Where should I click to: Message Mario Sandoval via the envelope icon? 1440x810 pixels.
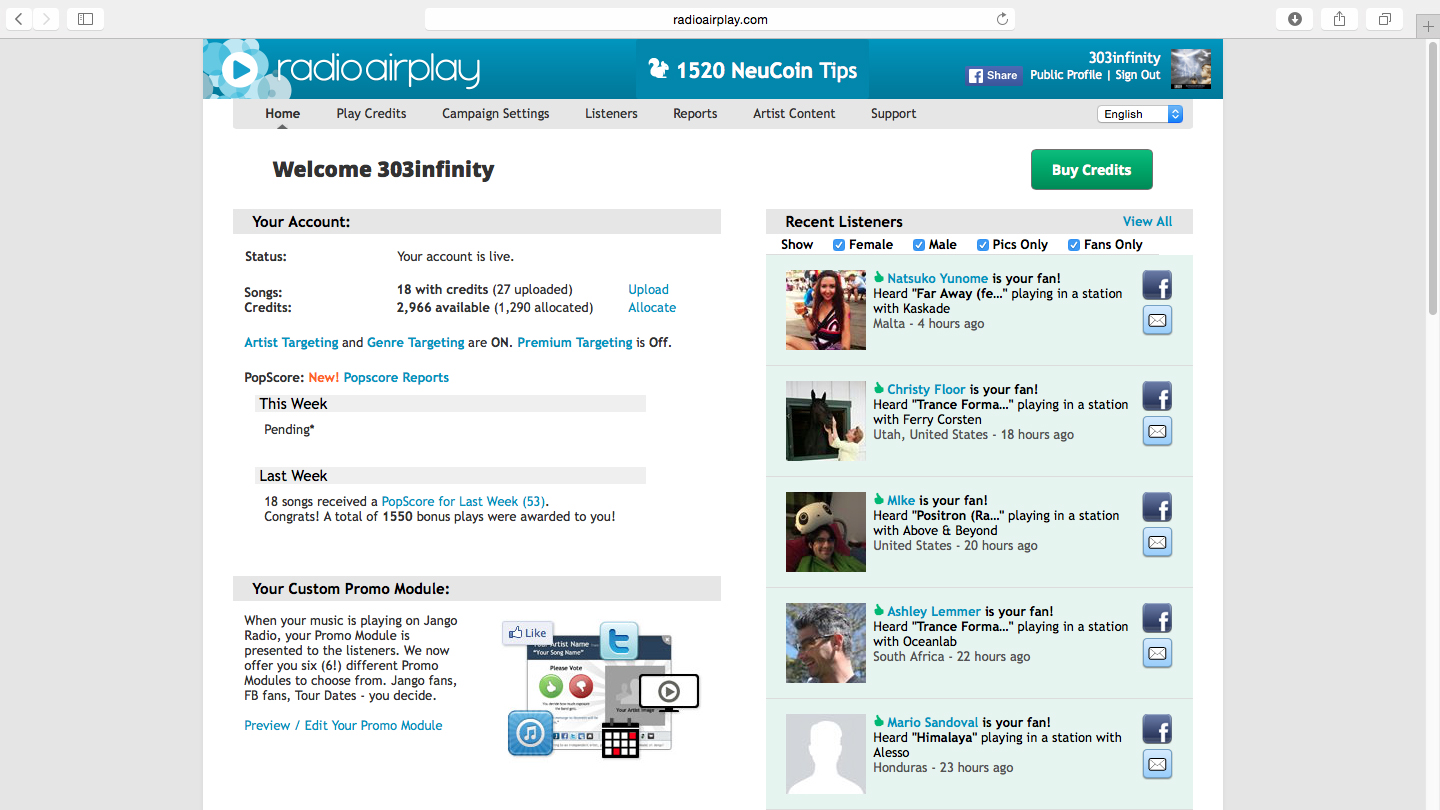[1157, 764]
